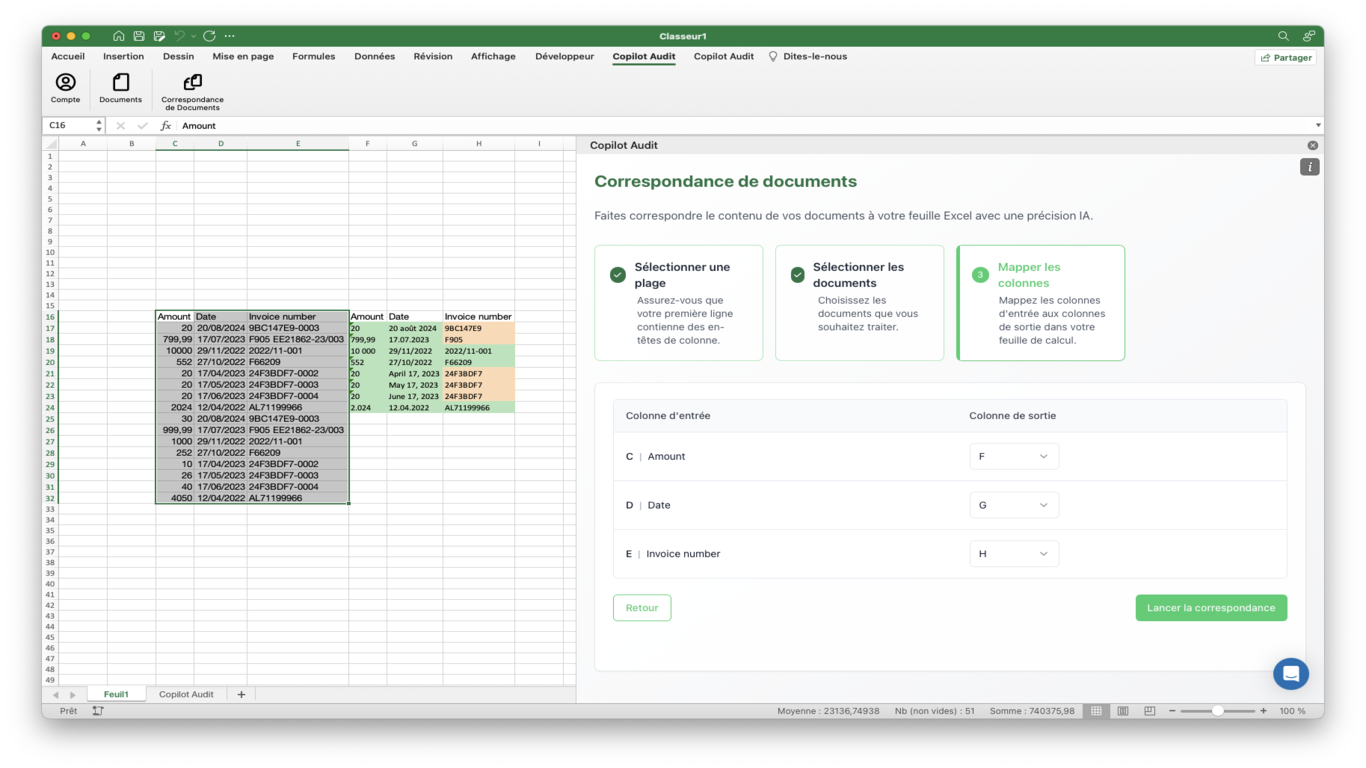
Task: Open output column dropdown for Invoice number
Action: [1014, 554]
